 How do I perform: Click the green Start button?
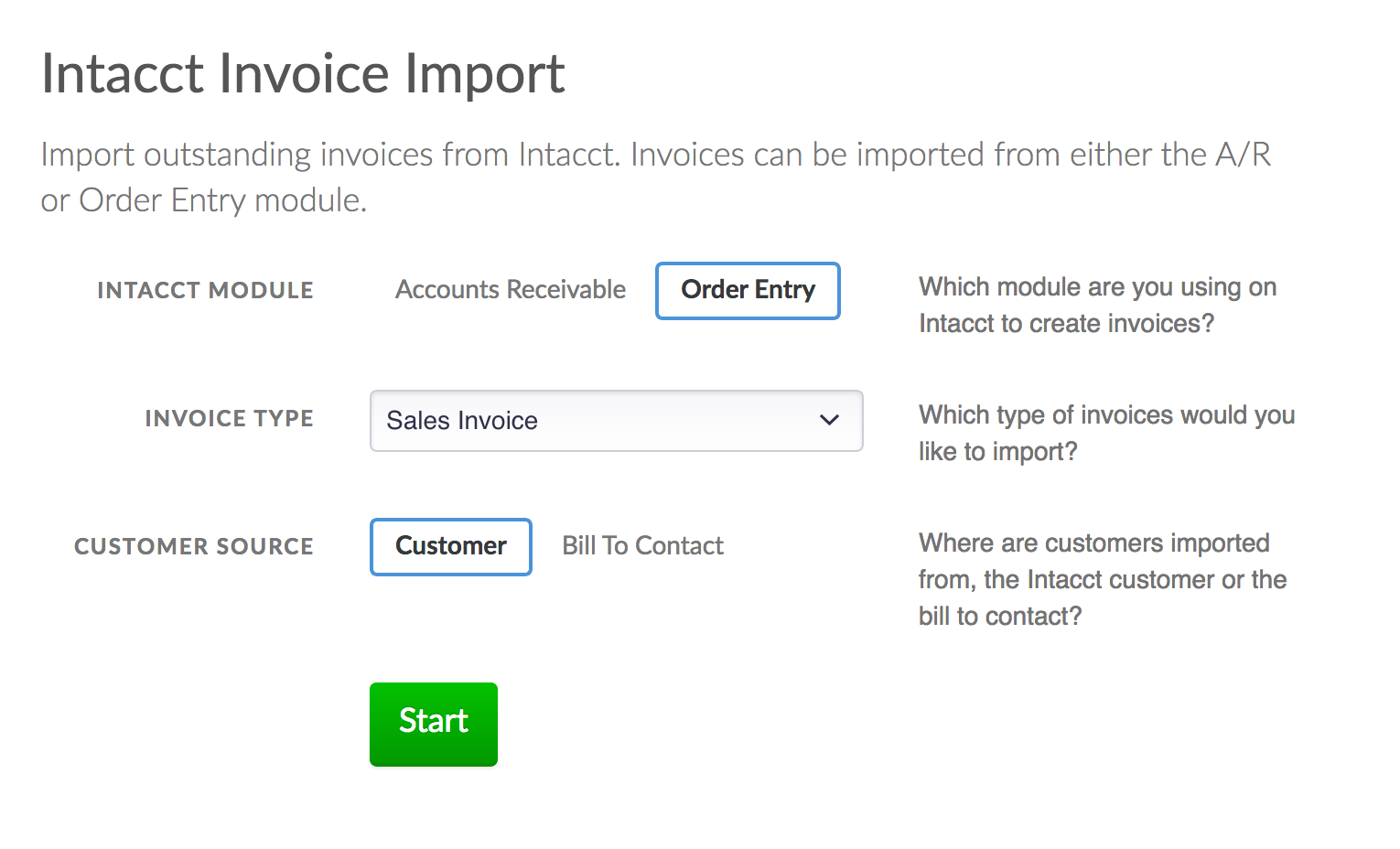(x=434, y=724)
